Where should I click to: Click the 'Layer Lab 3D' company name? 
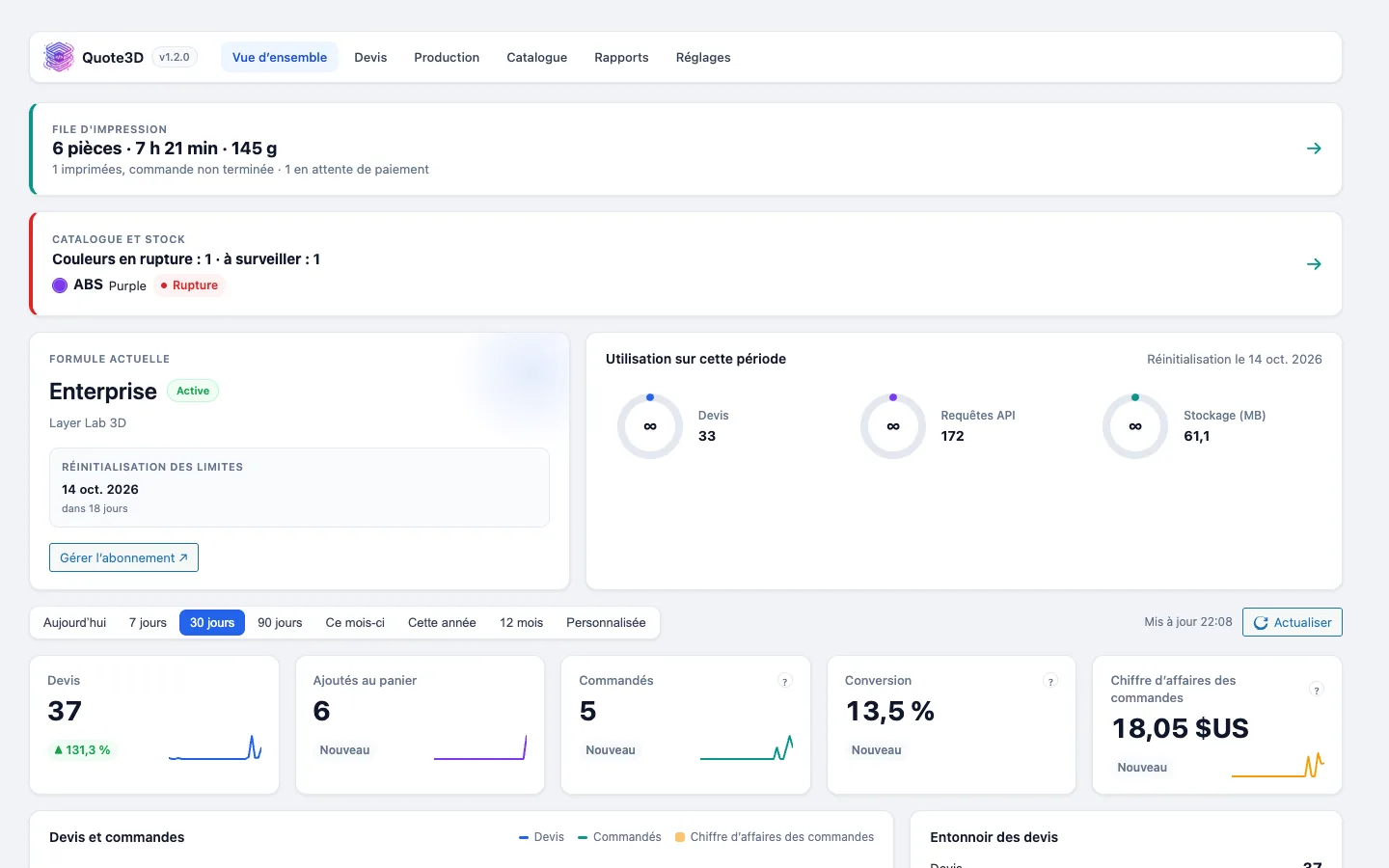(88, 422)
